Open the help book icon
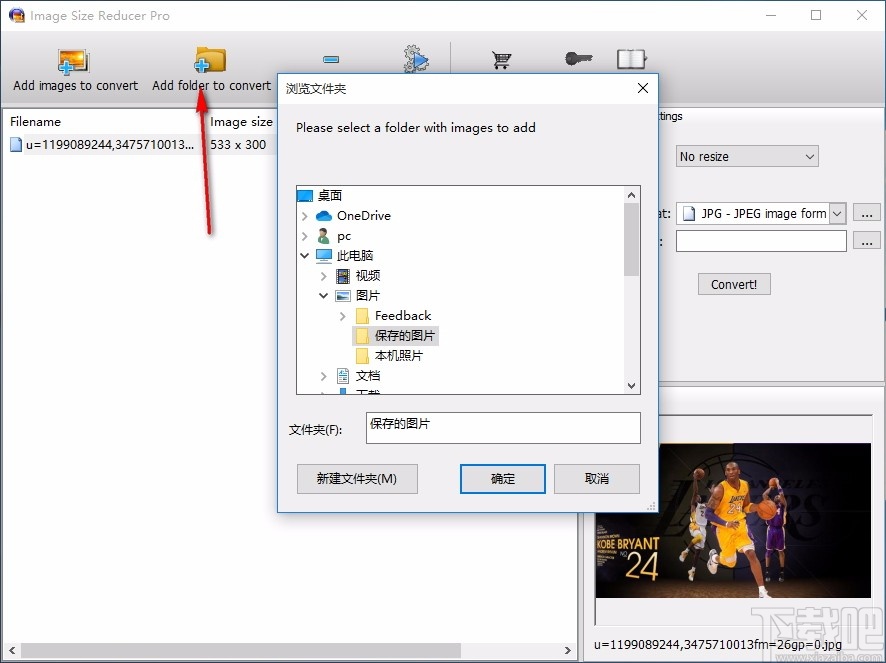 (x=631, y=58)
